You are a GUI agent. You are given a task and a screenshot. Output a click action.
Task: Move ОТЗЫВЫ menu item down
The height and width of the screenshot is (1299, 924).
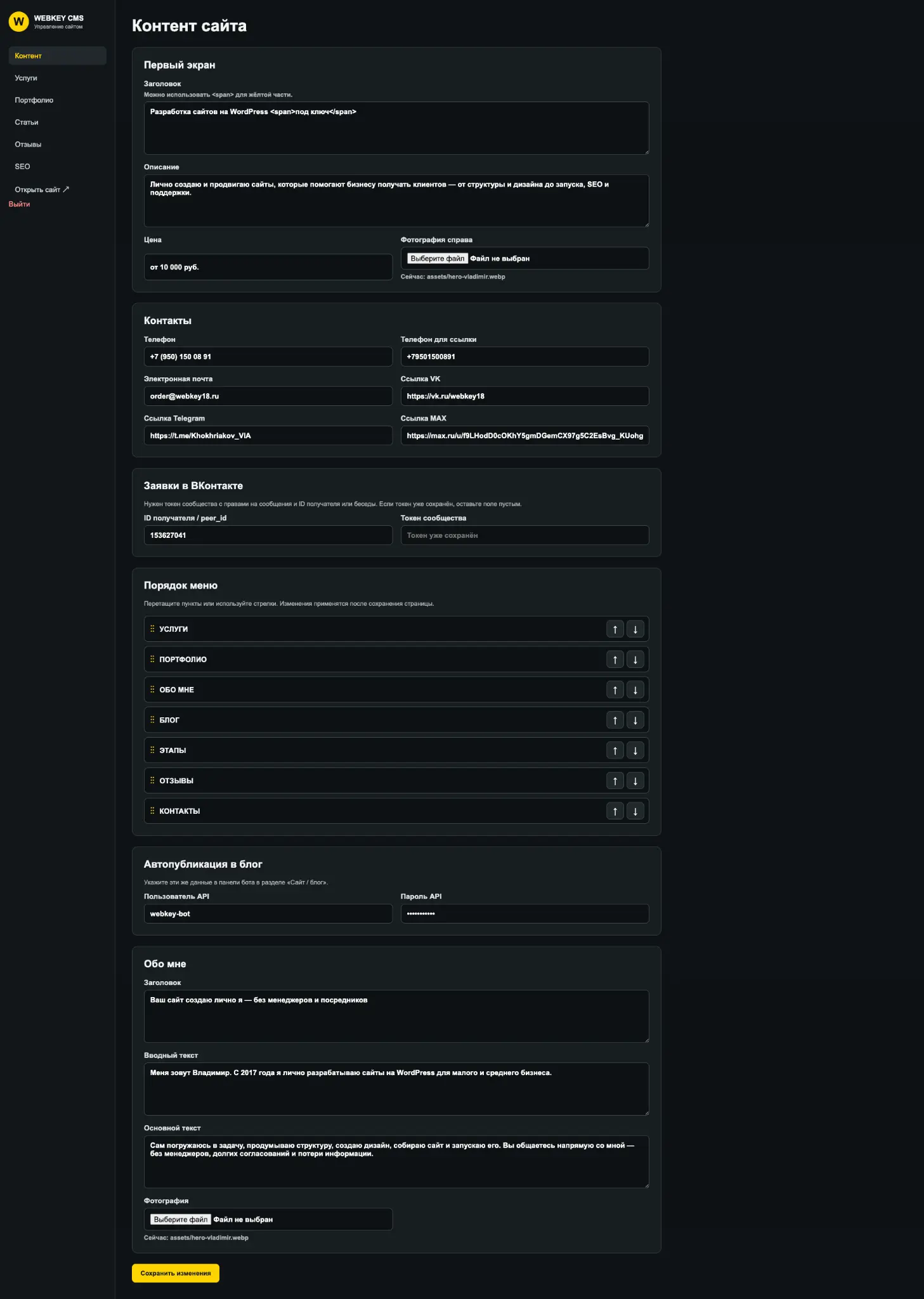635,781
